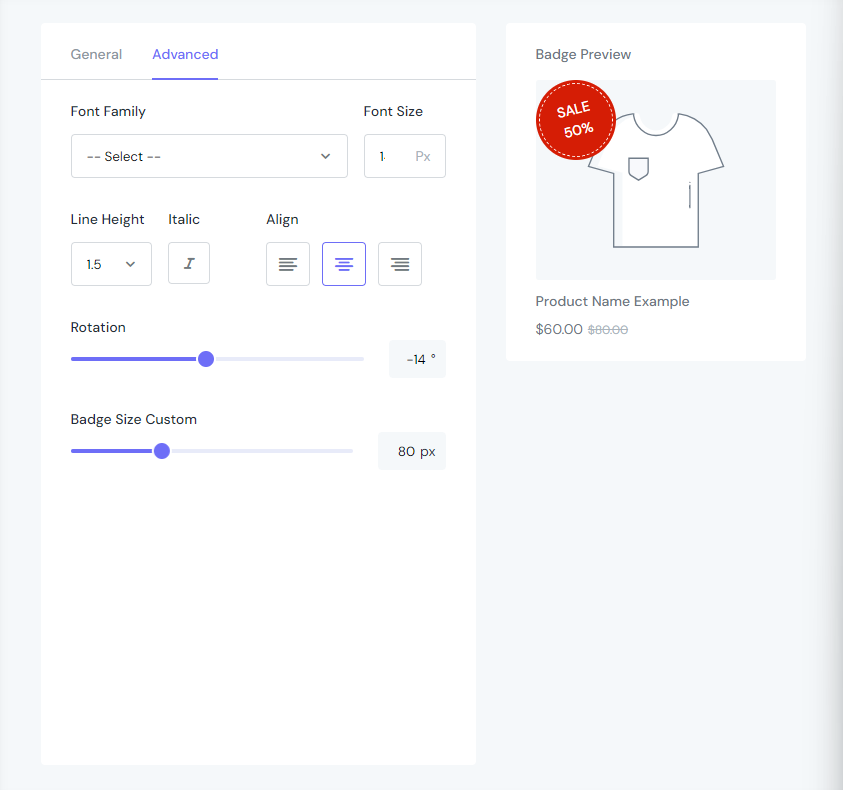Toggle the Italic text style button

coord(189,263)
